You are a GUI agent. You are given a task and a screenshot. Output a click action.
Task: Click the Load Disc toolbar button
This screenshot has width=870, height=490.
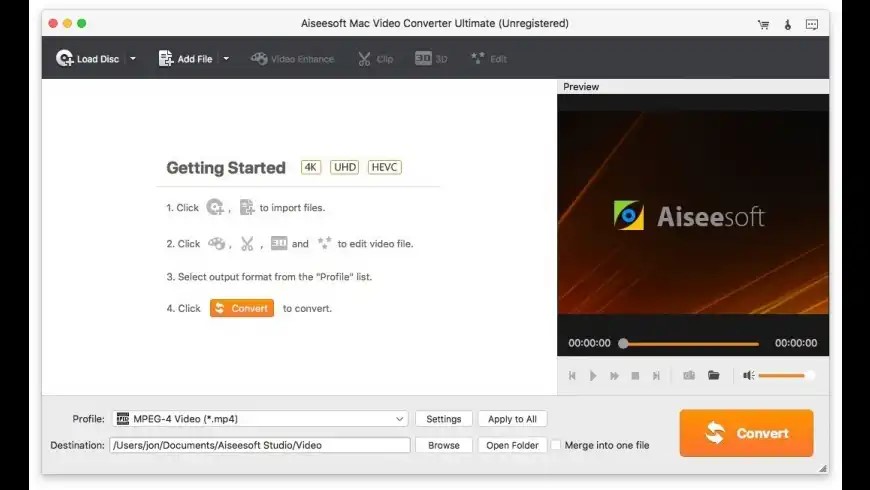point(88,58)
